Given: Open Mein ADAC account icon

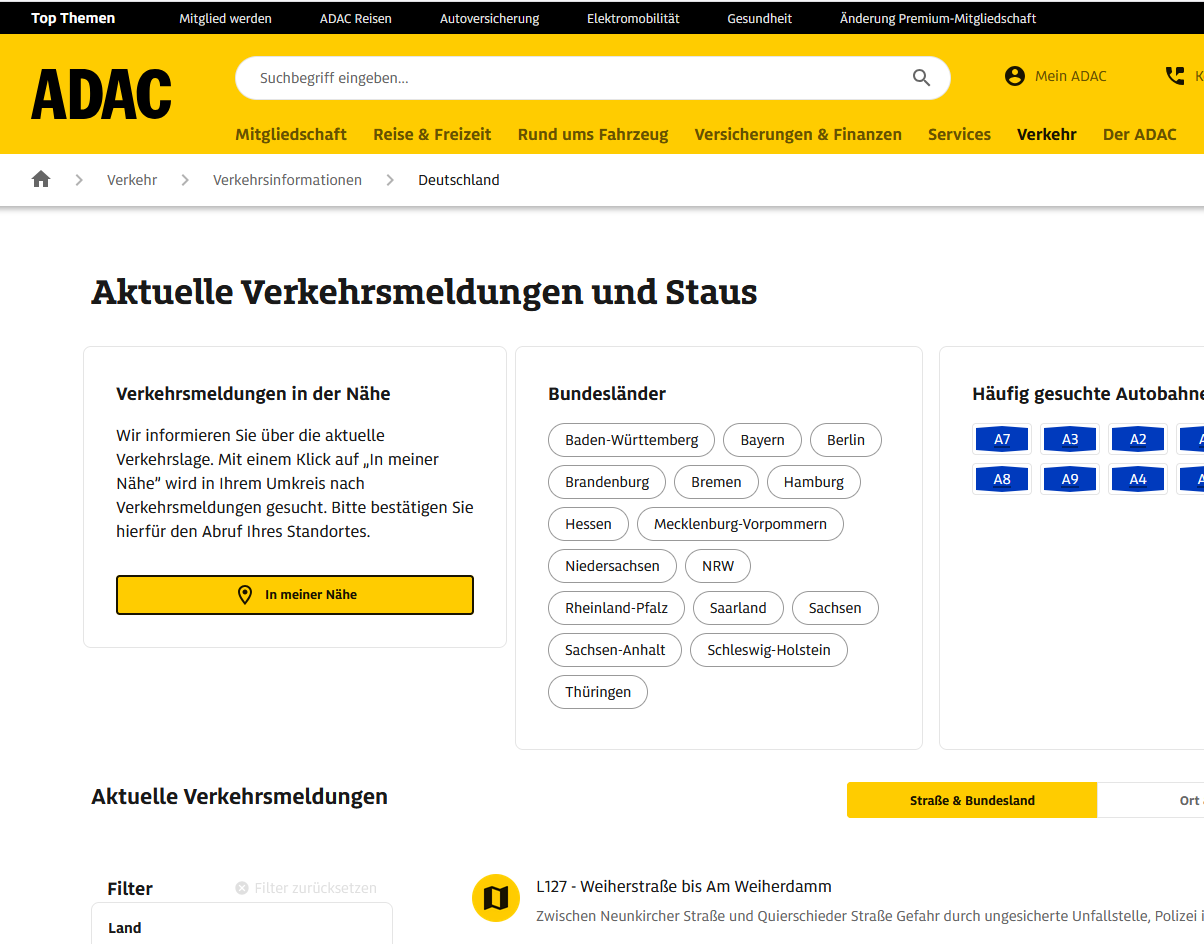Looking at the screenshot, I should pyautogui.click(x=1015, y=76).
